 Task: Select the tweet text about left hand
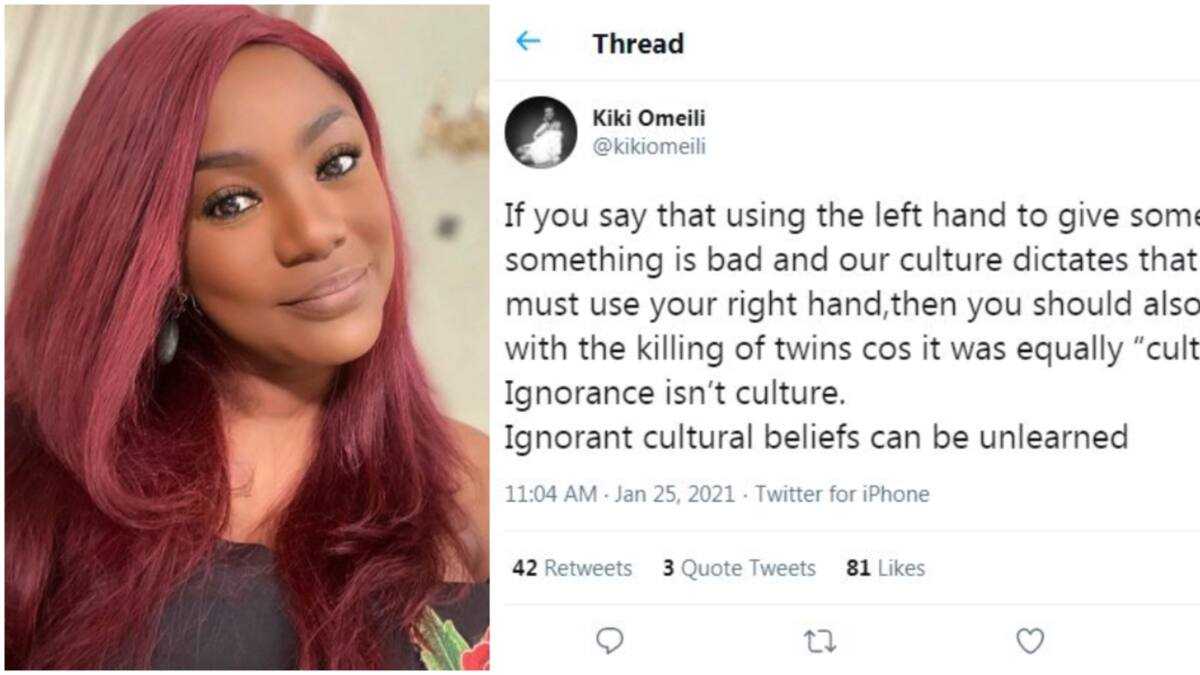click(x=852, y=325)
